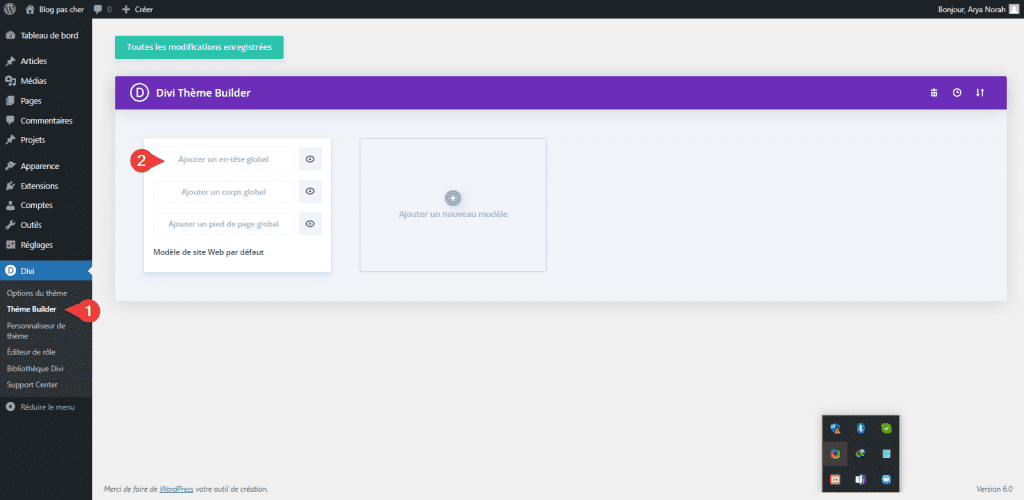1024x500 pixels.
Task: Open Personnaliseur de thème submenu item
Action: (x=36, y=330)
